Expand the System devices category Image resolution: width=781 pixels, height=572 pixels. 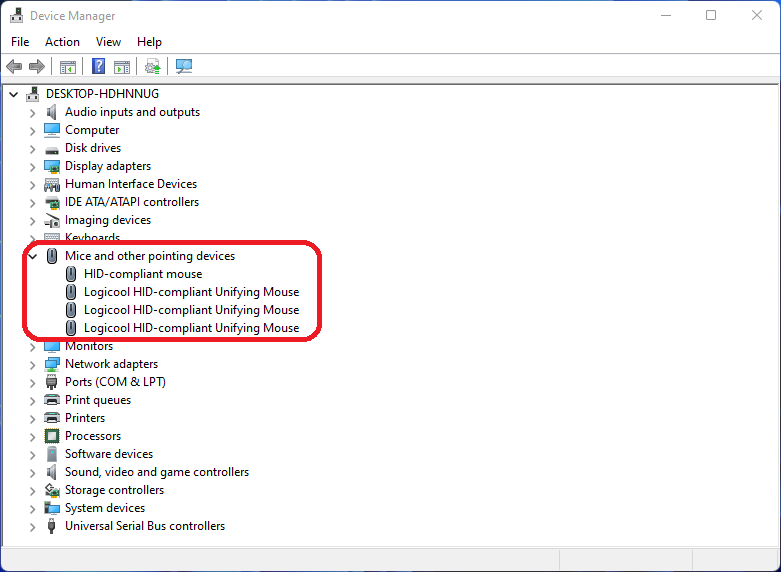coord(32,509)
